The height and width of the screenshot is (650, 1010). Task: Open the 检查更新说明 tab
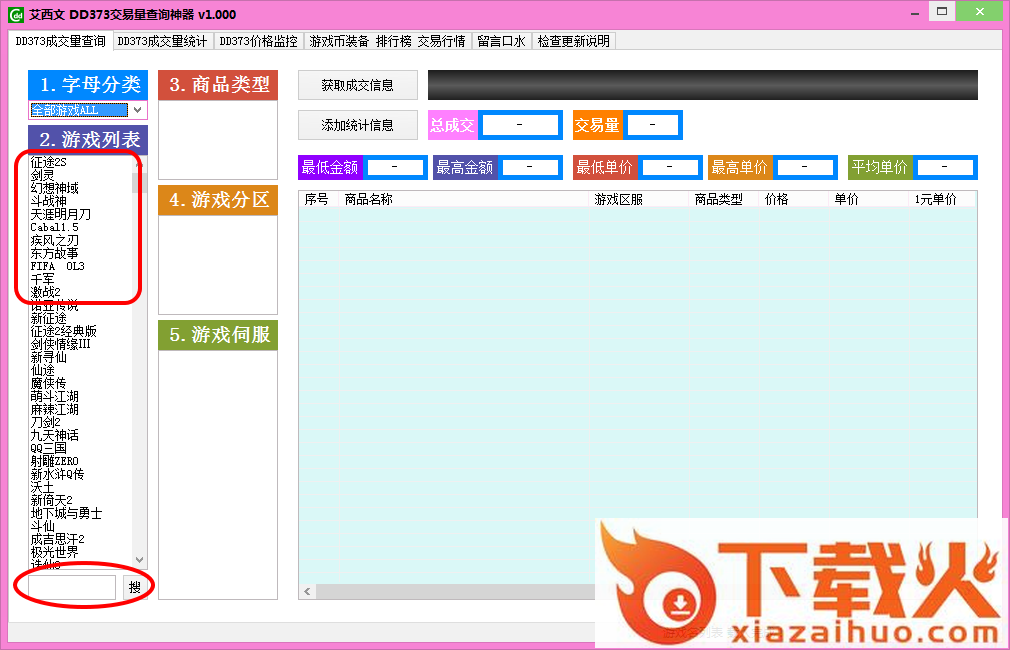pos(573,41)
